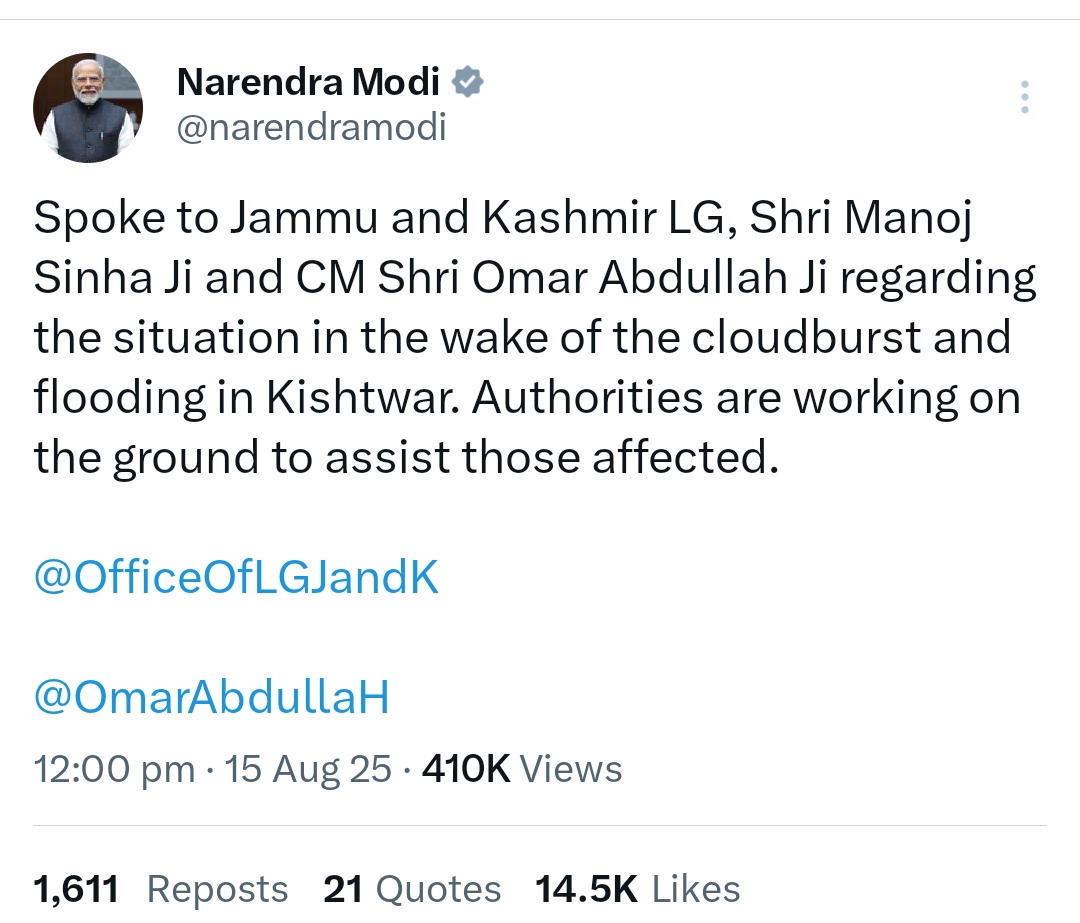Open the @narendramodi handle

pos(311,127)
